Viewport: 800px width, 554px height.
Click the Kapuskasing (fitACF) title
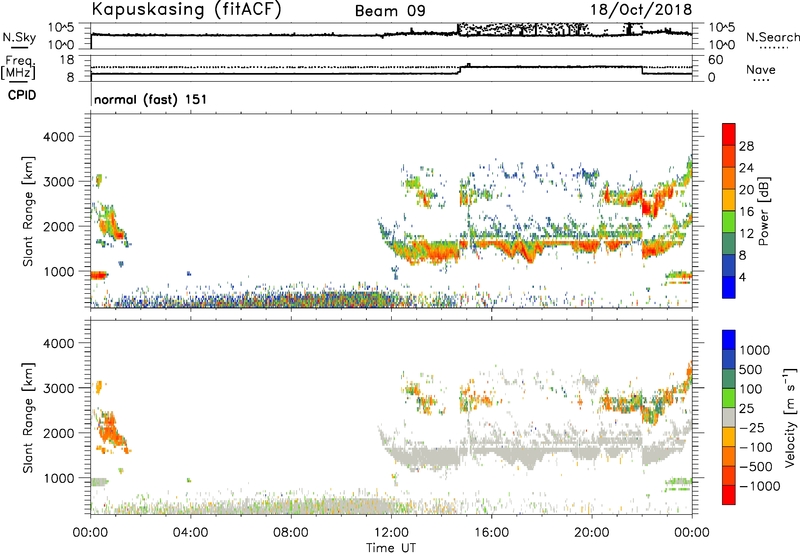pyautogui.click(x=186, y=9)
